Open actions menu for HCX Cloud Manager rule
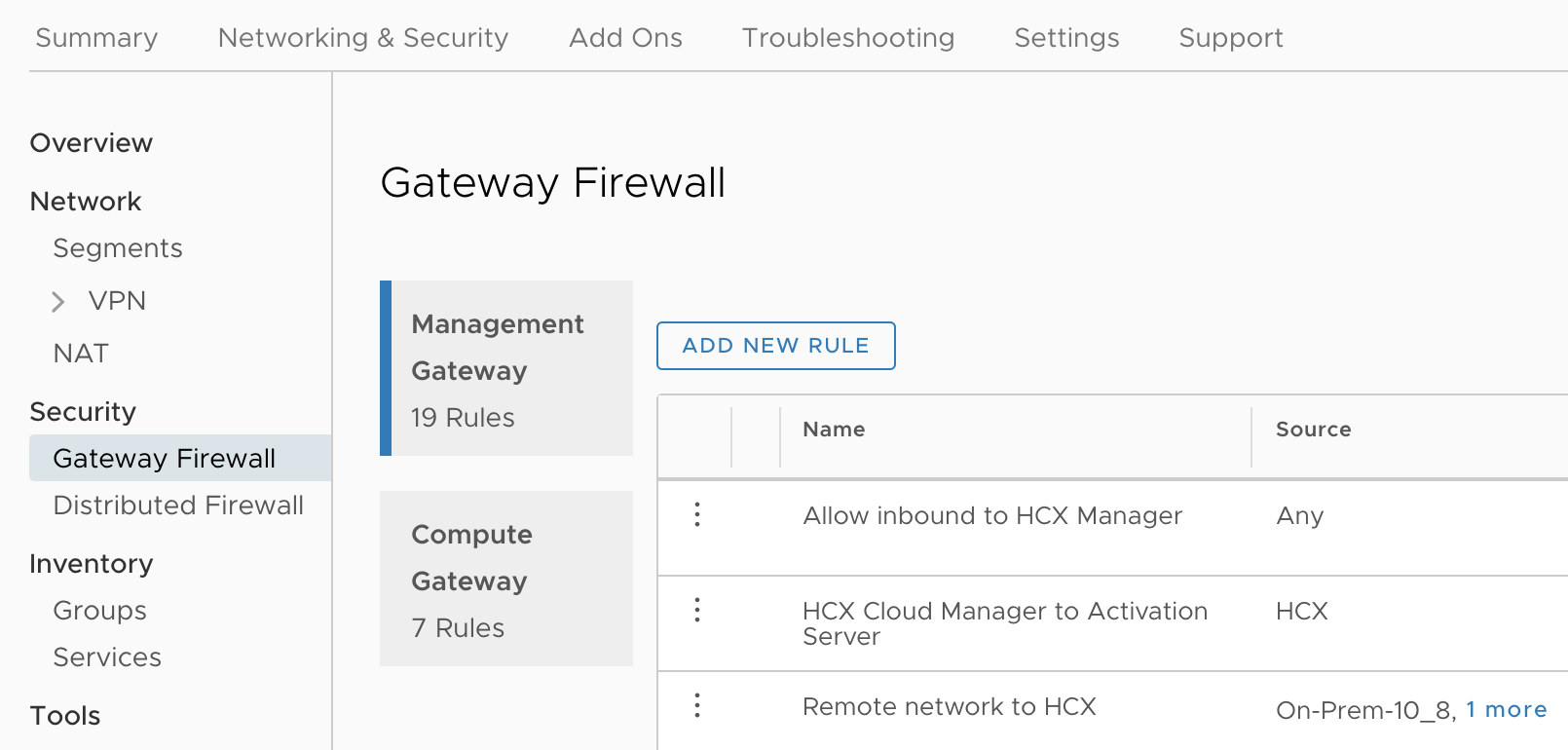The height and width of the screenshot is (750, 1568). click(697, 611)
